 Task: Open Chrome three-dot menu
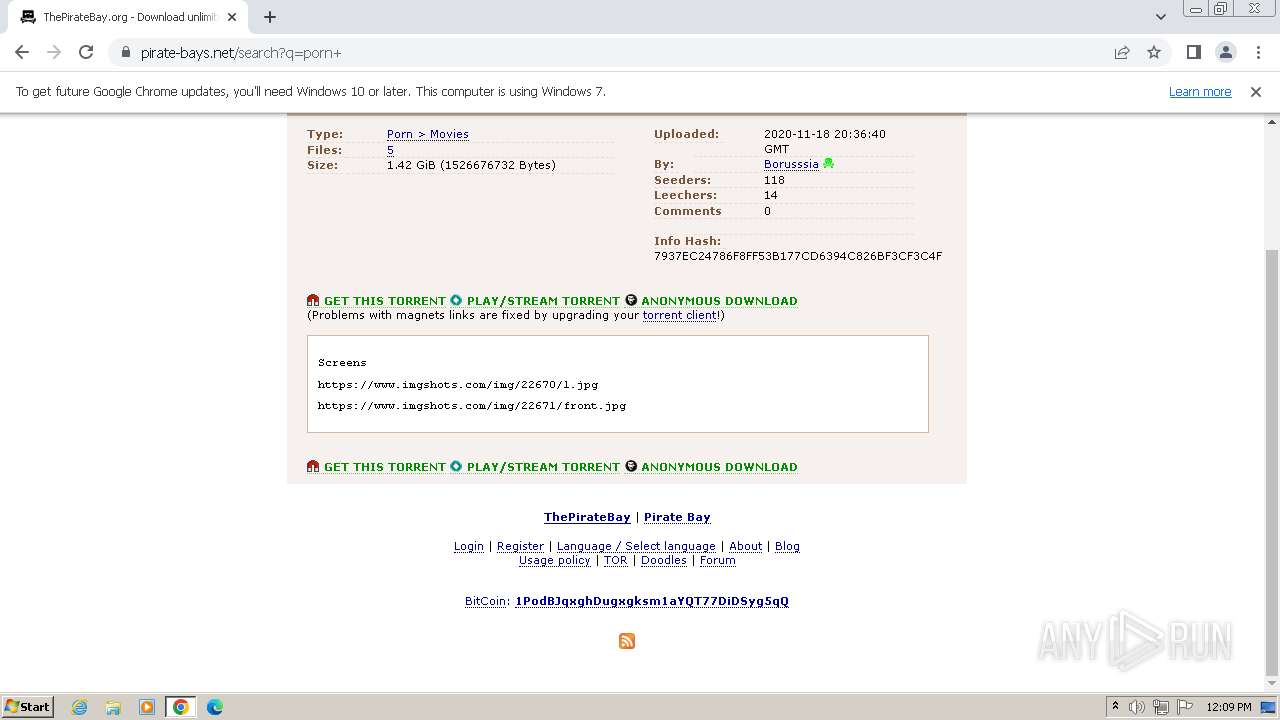coord(1258,52)
